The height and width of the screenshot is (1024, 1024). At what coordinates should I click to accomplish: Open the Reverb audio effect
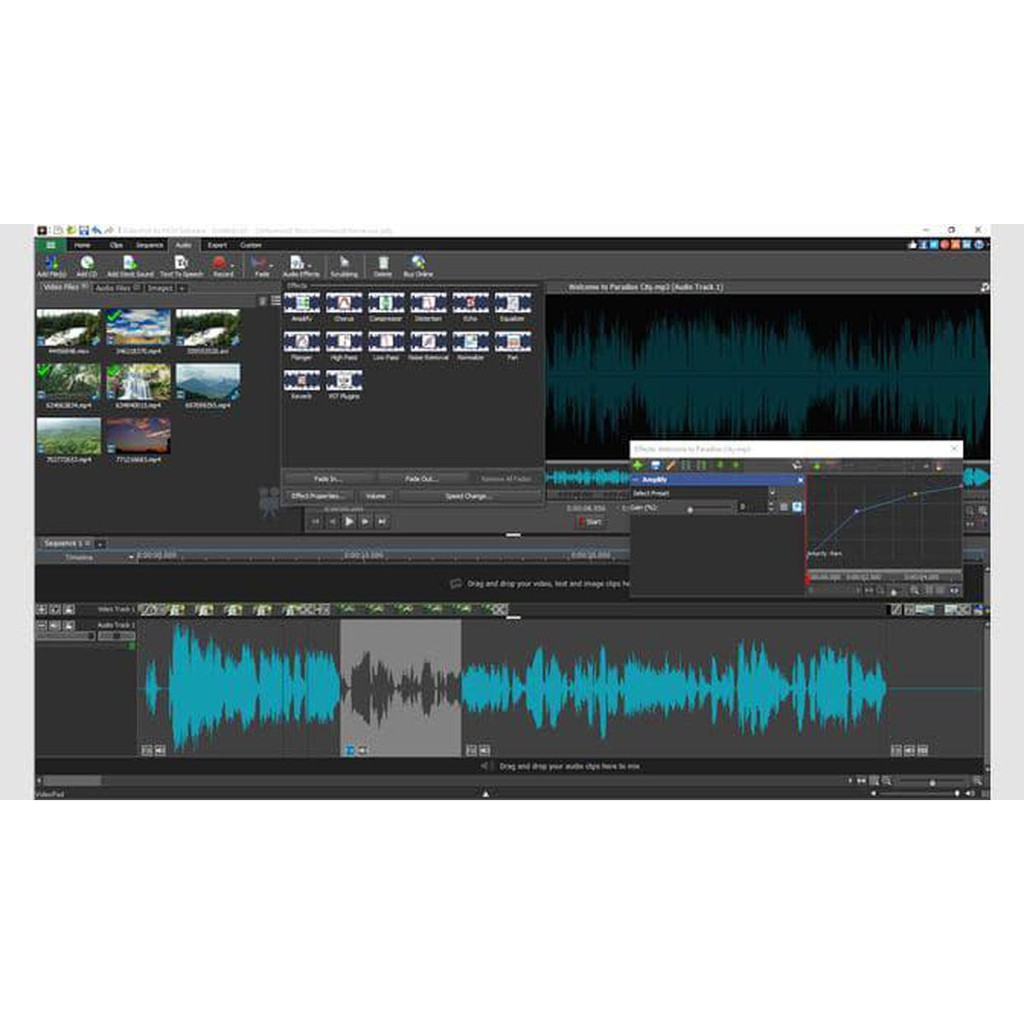(302, 385)
